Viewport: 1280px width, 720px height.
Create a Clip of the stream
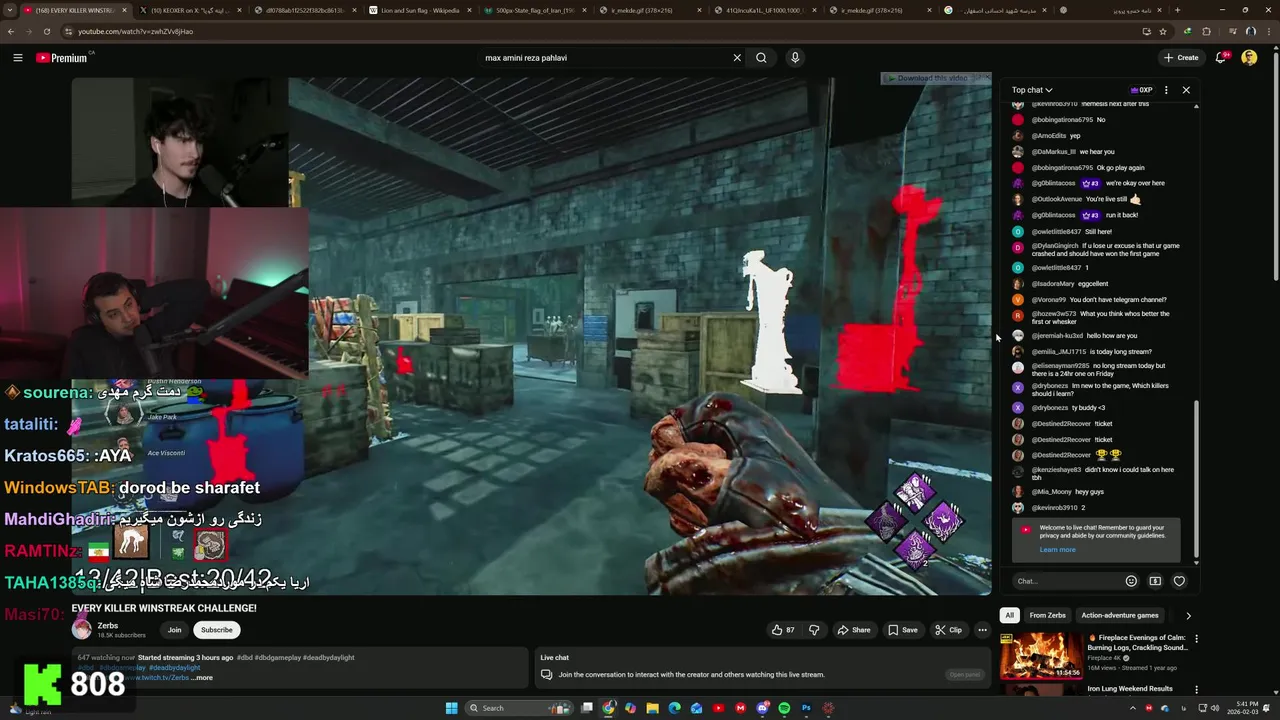[948, 630]
